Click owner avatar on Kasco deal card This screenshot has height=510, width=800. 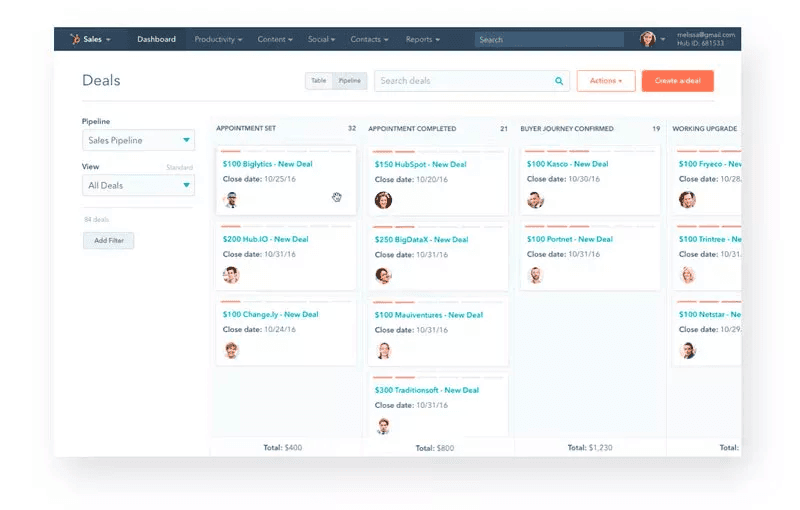coord(535,199)
